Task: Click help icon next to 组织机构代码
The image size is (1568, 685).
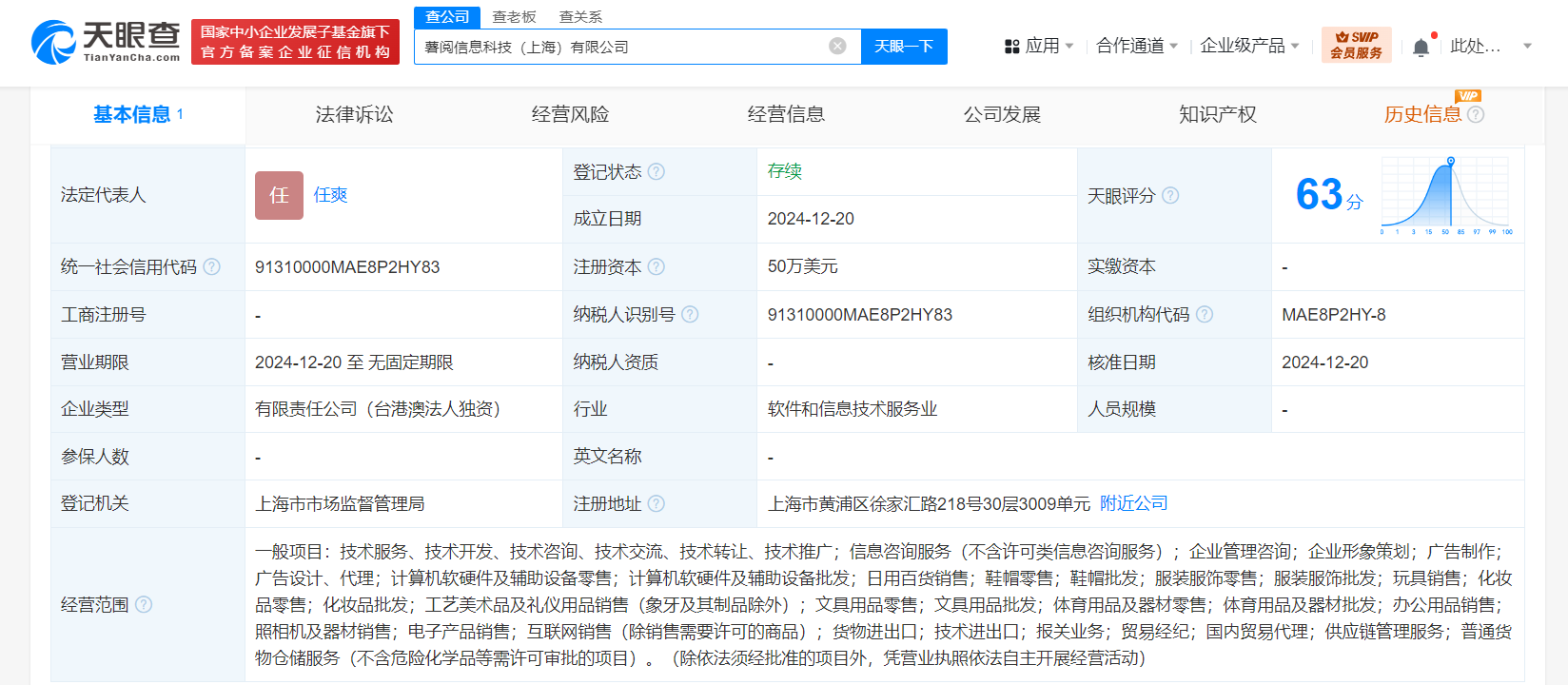Action: [1205, 315]
